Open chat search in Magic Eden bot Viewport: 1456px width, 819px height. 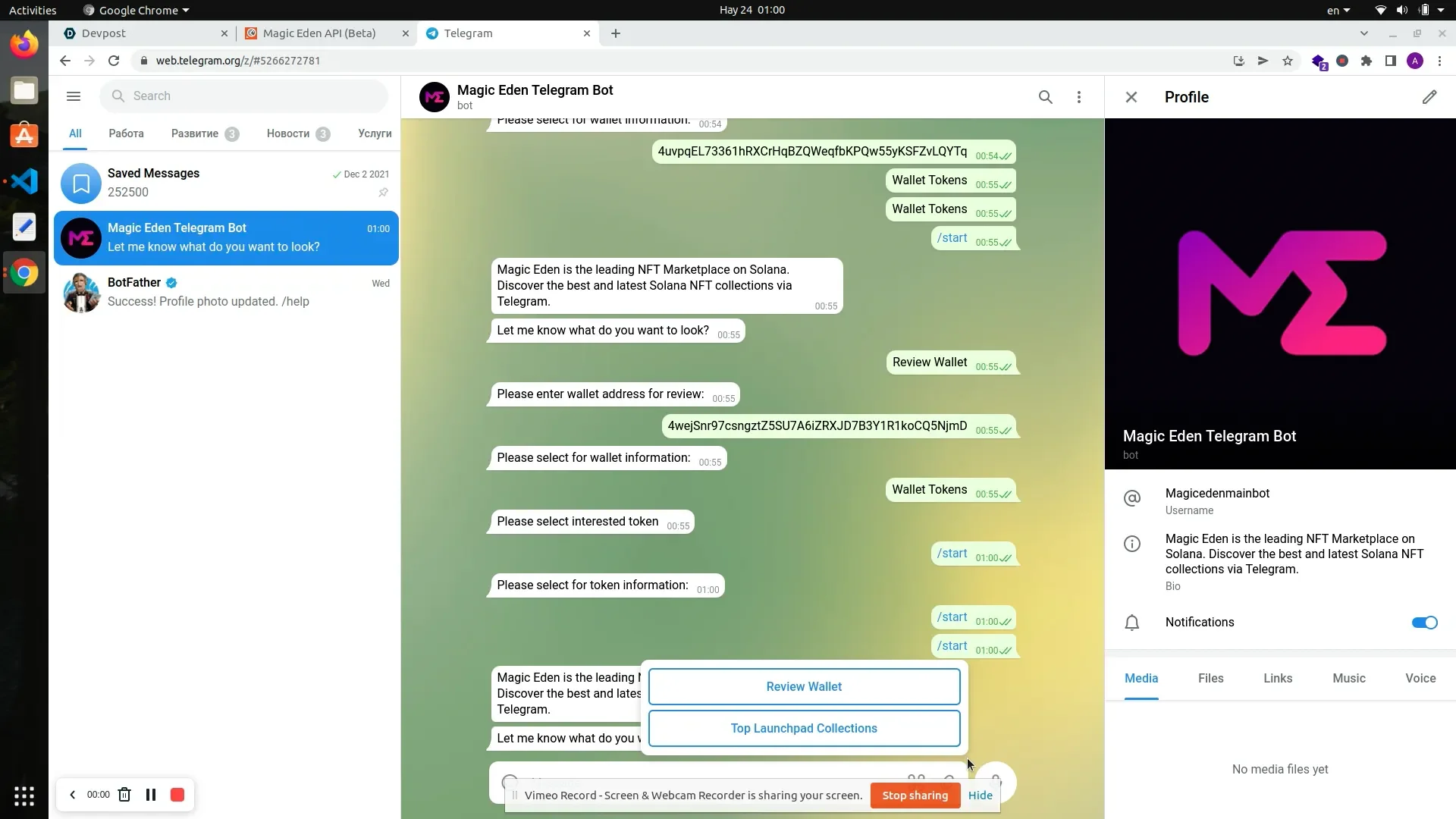click(1046, 97)
